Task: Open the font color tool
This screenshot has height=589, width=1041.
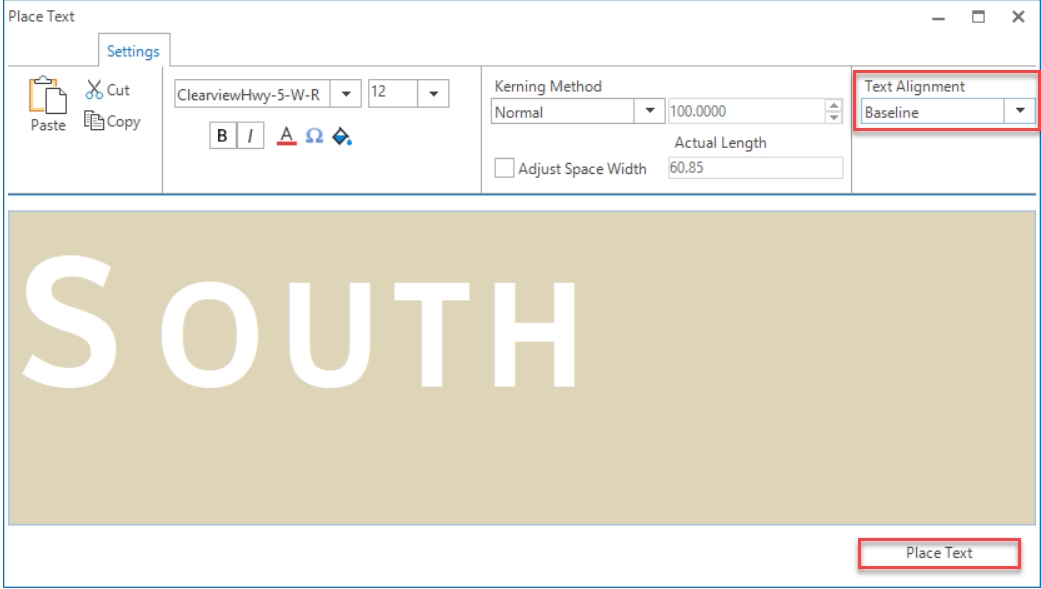Action: 286,136
